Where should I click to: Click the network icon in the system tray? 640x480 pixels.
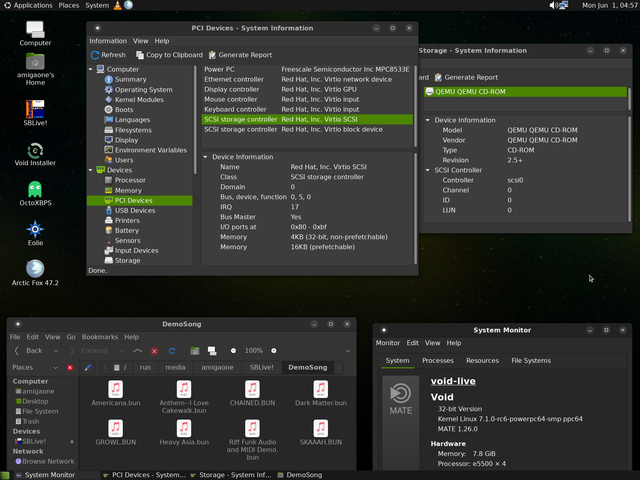click(x=564, y=5)
